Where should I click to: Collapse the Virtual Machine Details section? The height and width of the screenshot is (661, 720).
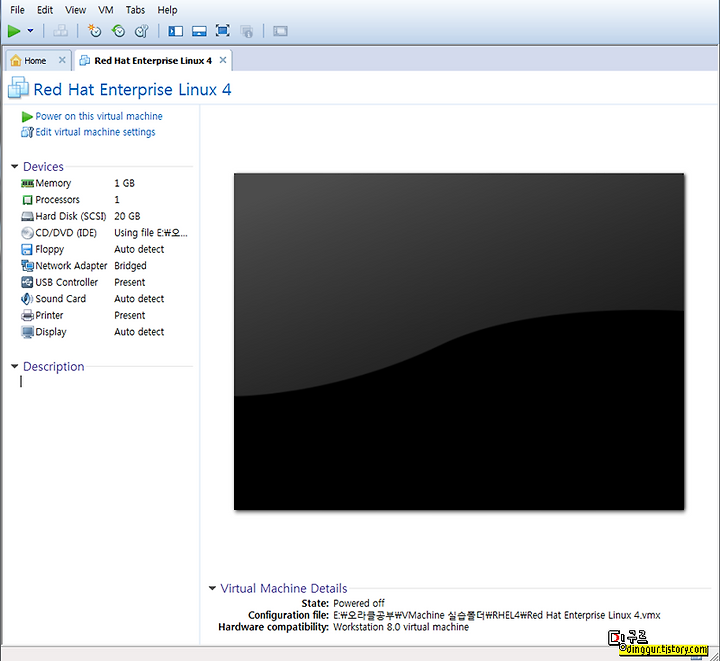(x=212, y=588)
